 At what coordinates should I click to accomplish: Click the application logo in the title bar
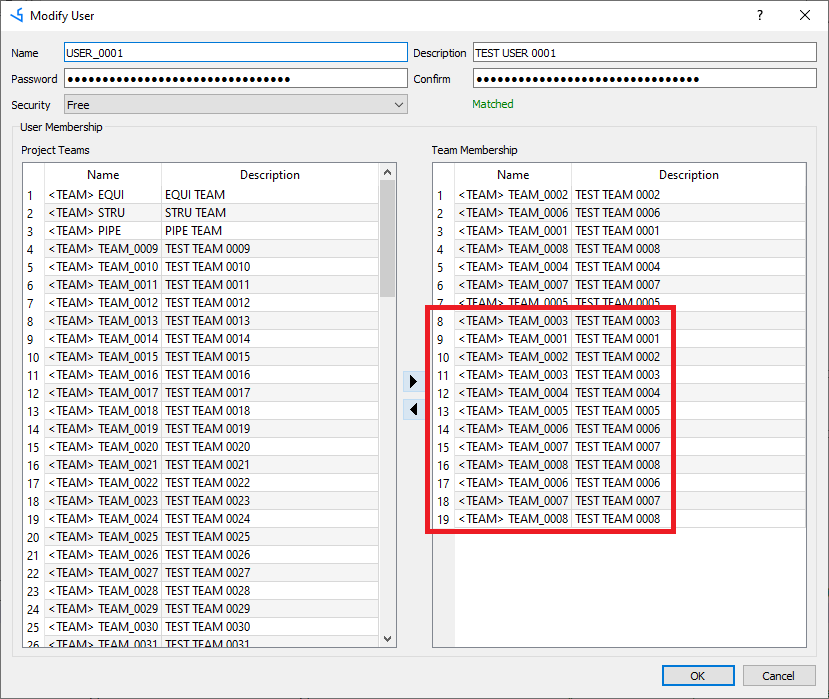pos(14,15)
